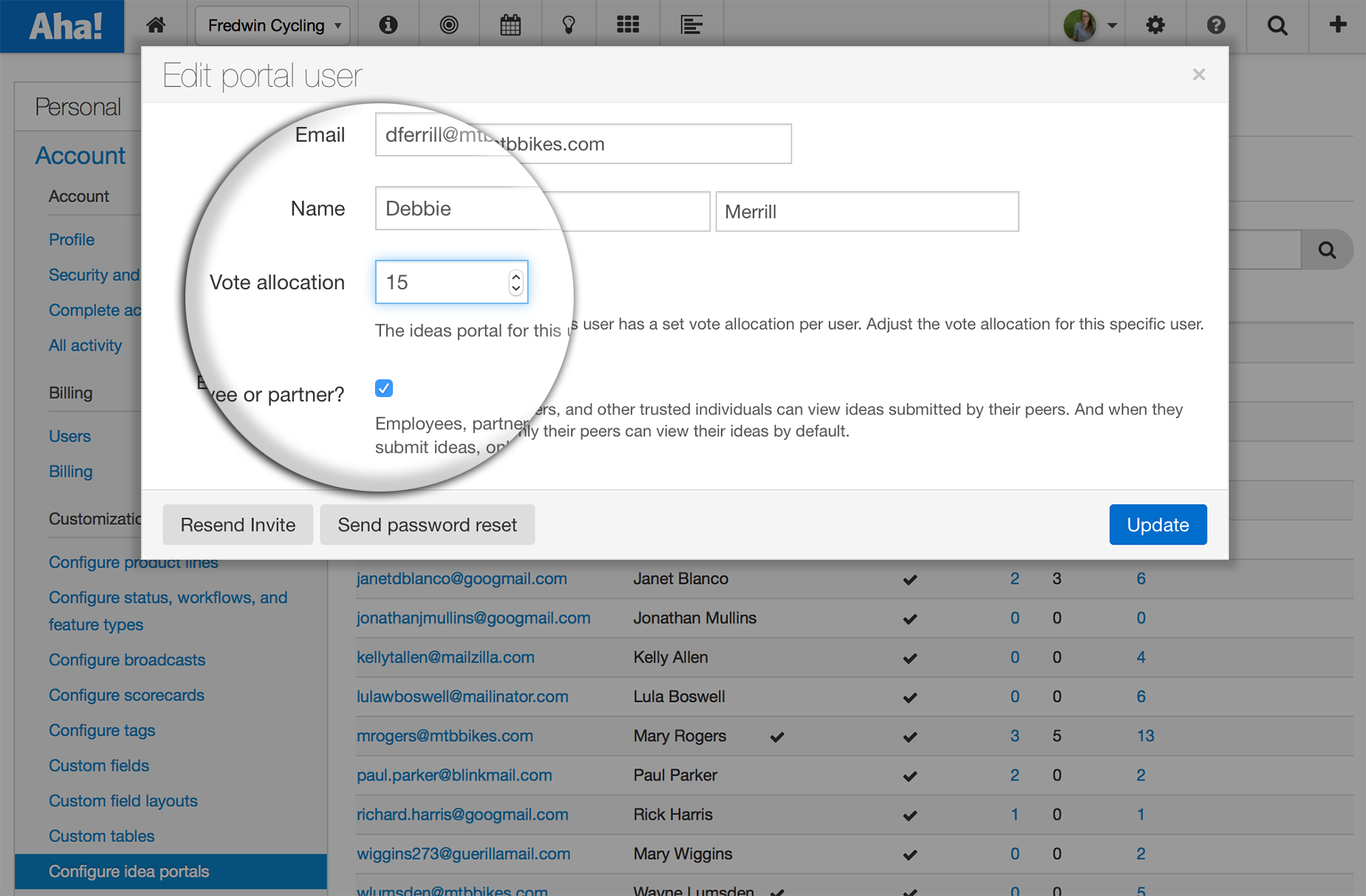The height and width of the screenshot is (896, 1366).
Task: Click the name Paul Parker
Action: 675,775
